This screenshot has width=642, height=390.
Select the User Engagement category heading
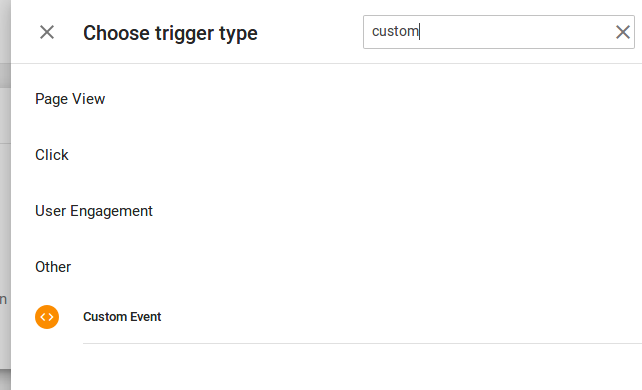[x=94, y=211]
